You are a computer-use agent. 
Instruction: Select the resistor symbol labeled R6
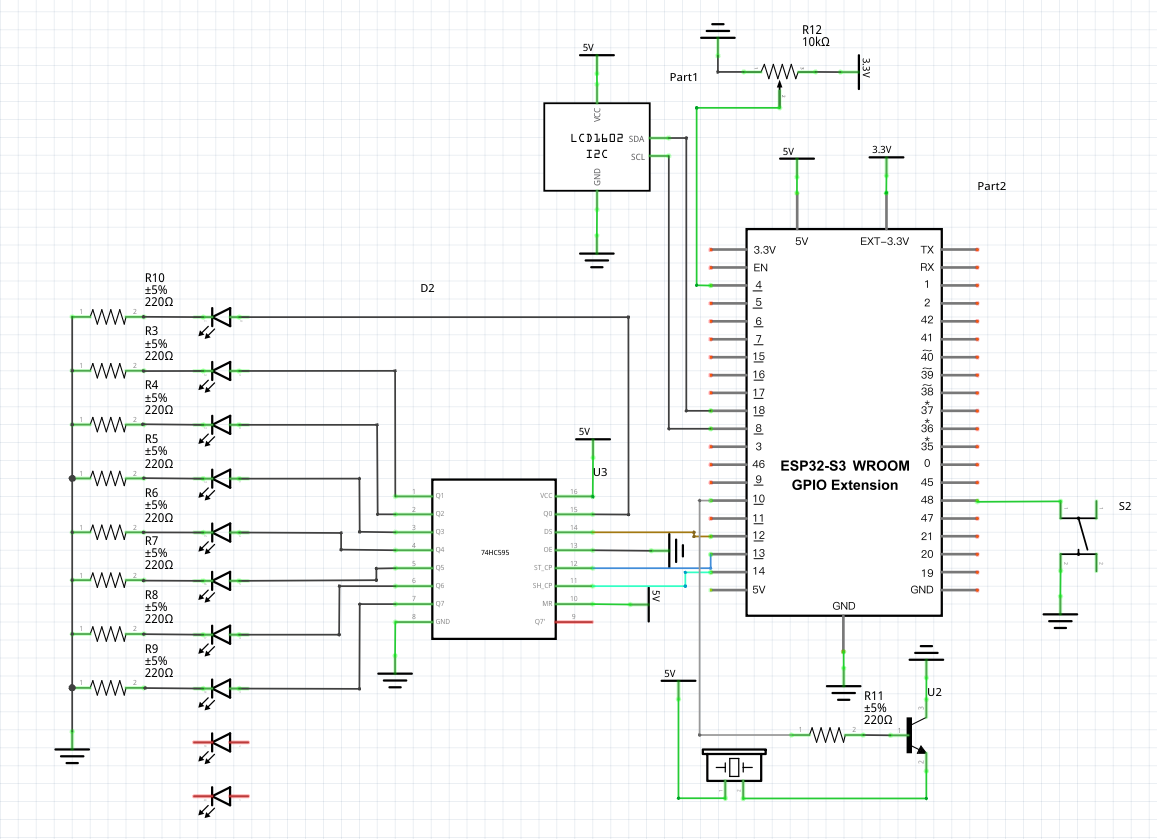108,531
